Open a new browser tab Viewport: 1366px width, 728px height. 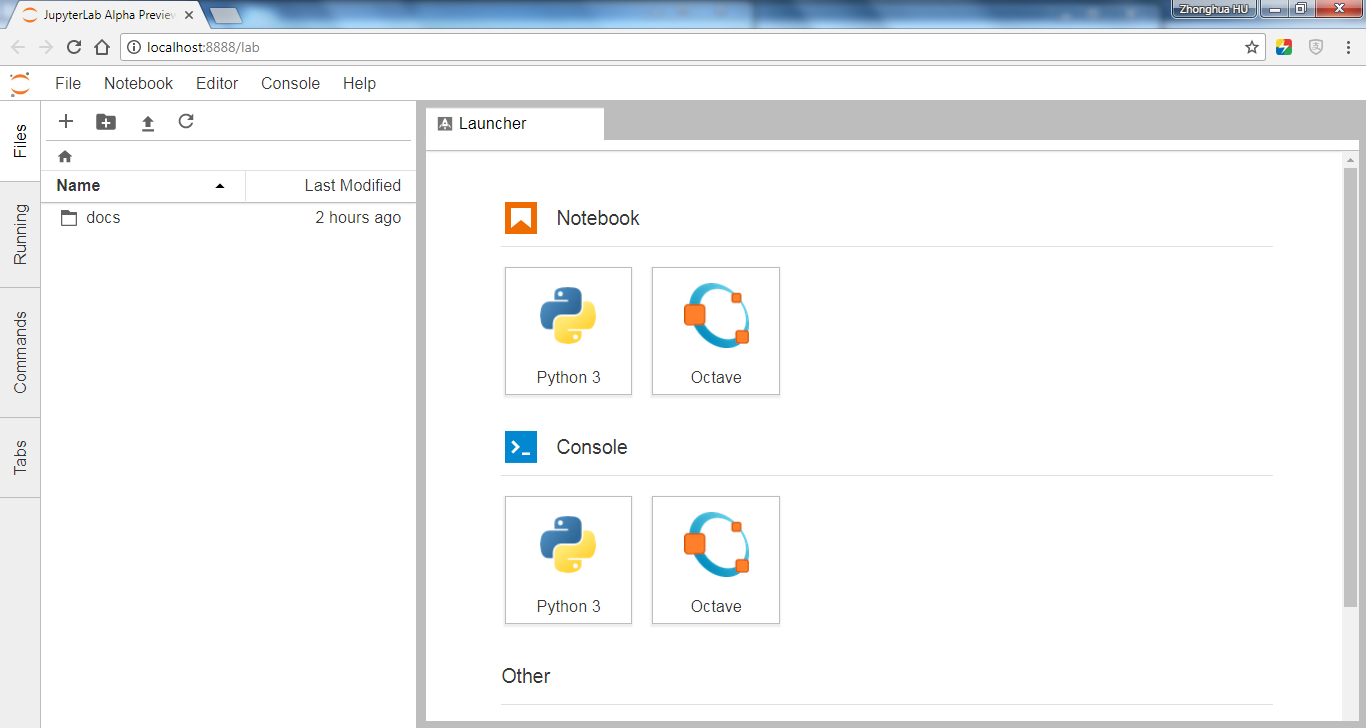point(227,15)
